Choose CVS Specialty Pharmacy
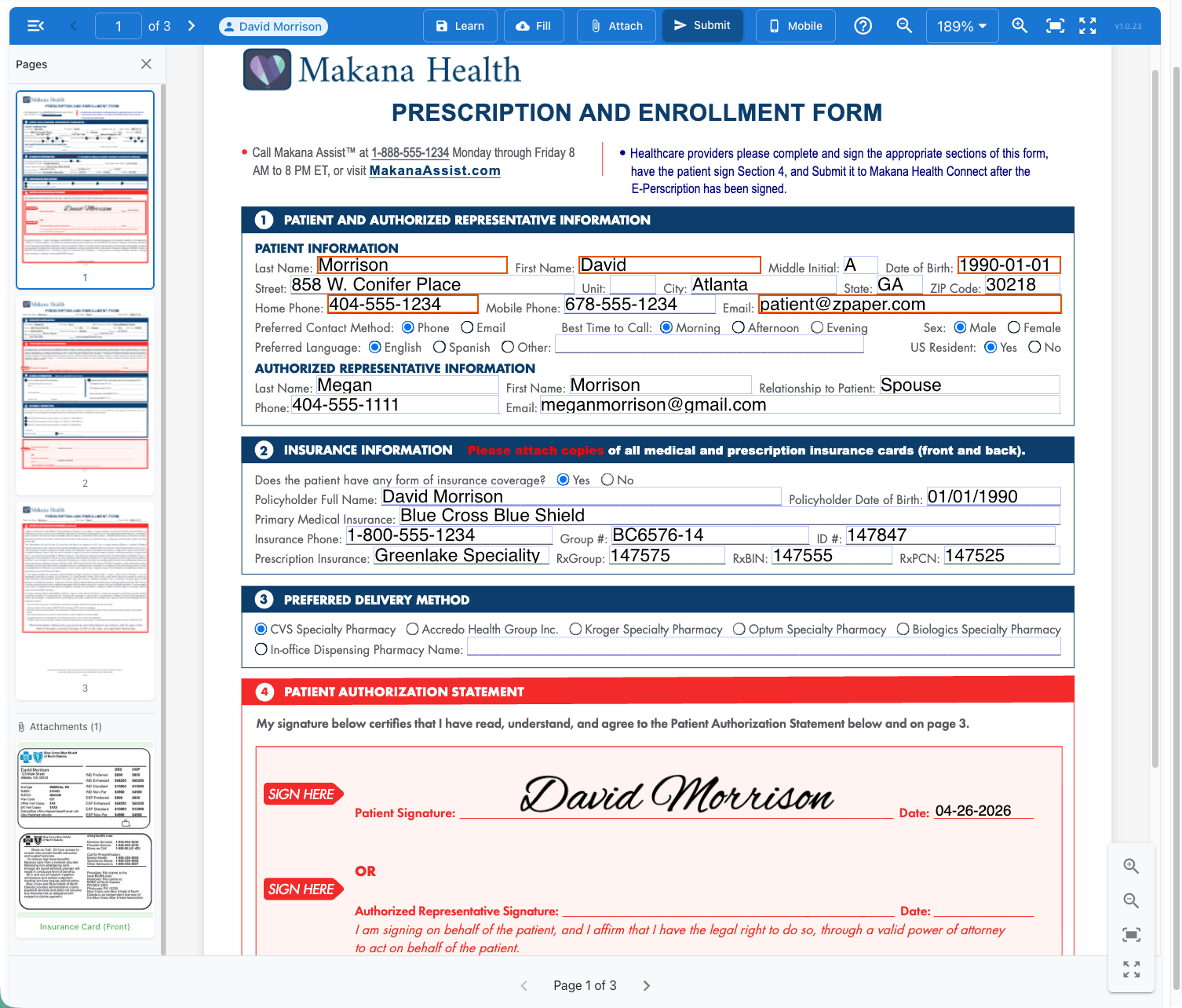This screenshot has width=1182, height=1008. click(261, 629)
